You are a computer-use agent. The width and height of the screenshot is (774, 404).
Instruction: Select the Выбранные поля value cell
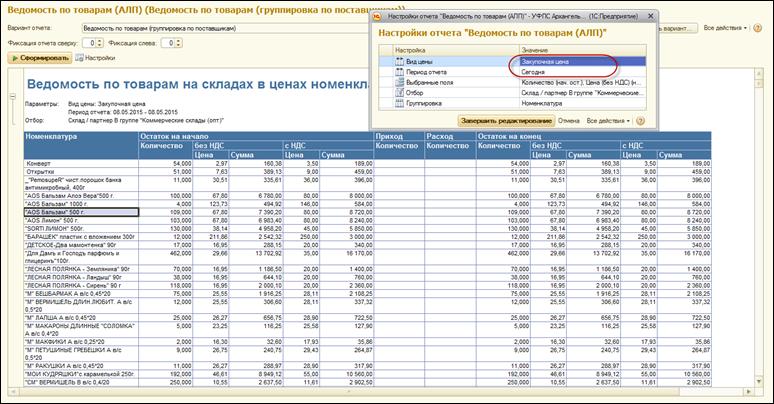pyautogui.click(x=583, y=82)
